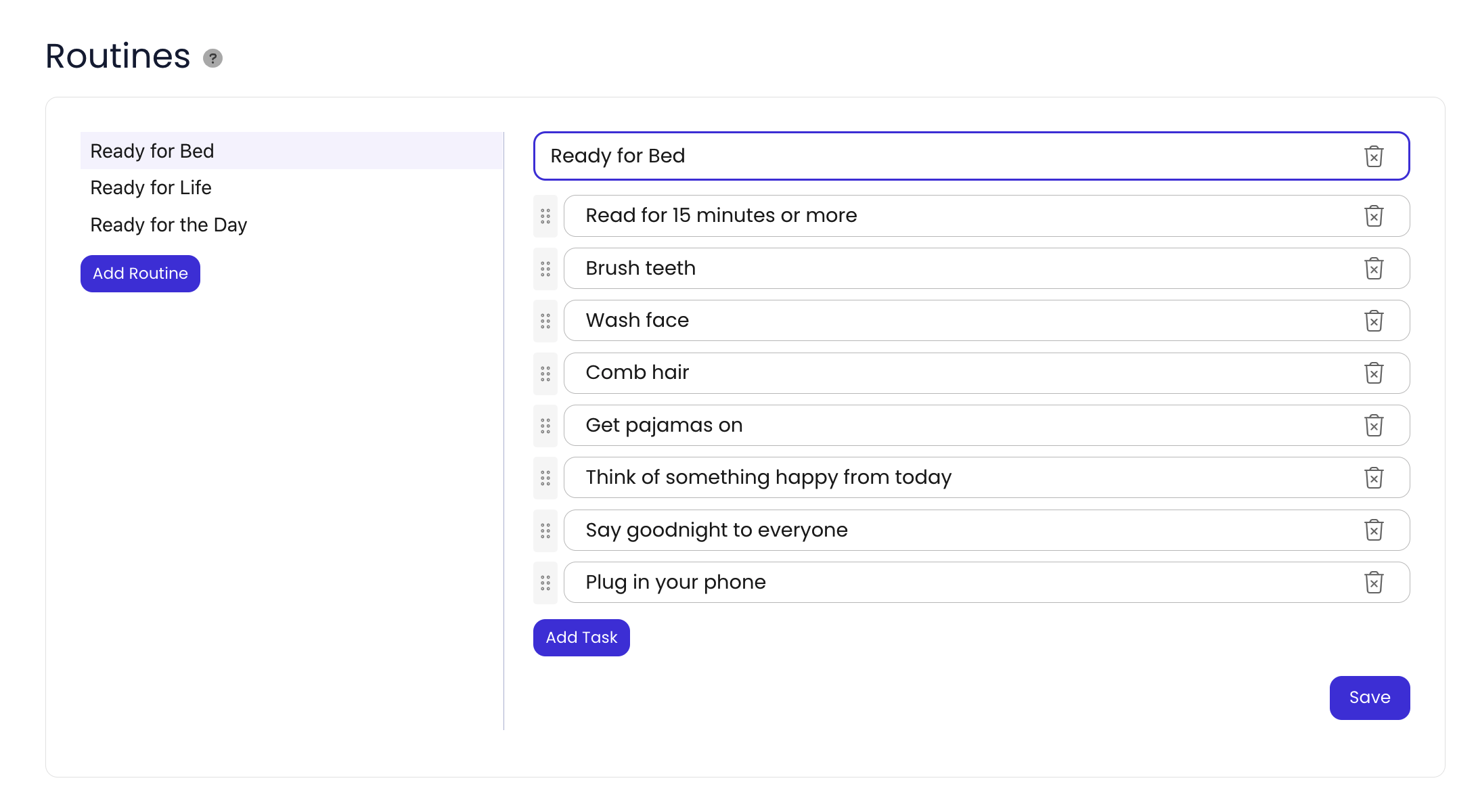Click the Add Task button
This screenshot has height=812, width=1478.
click(581, 637)
